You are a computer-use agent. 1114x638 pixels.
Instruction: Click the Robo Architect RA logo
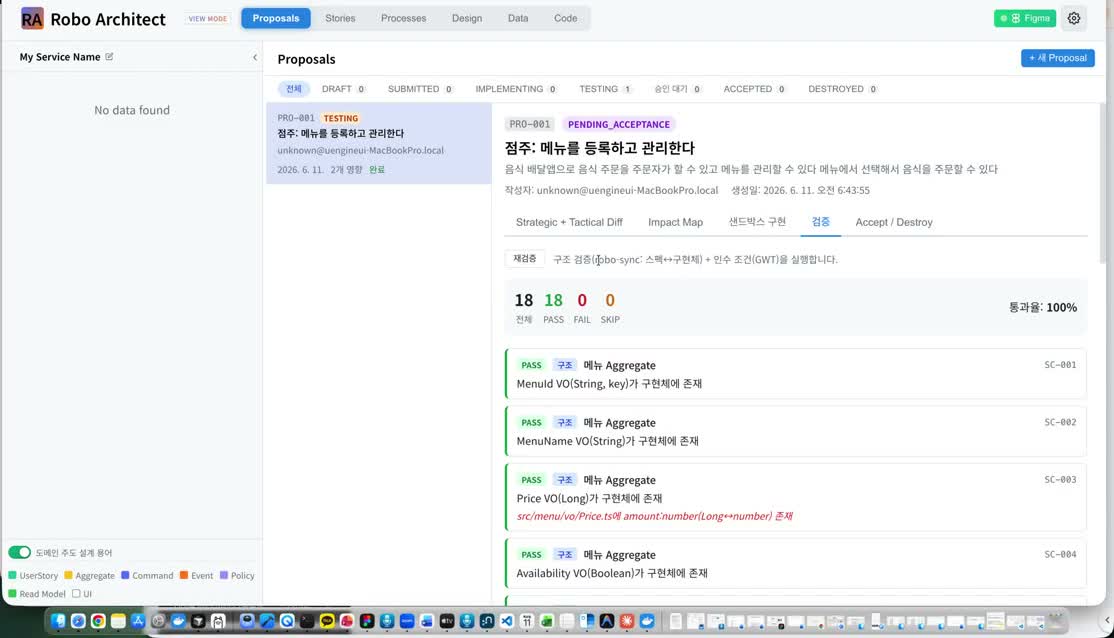click(32, 18)
